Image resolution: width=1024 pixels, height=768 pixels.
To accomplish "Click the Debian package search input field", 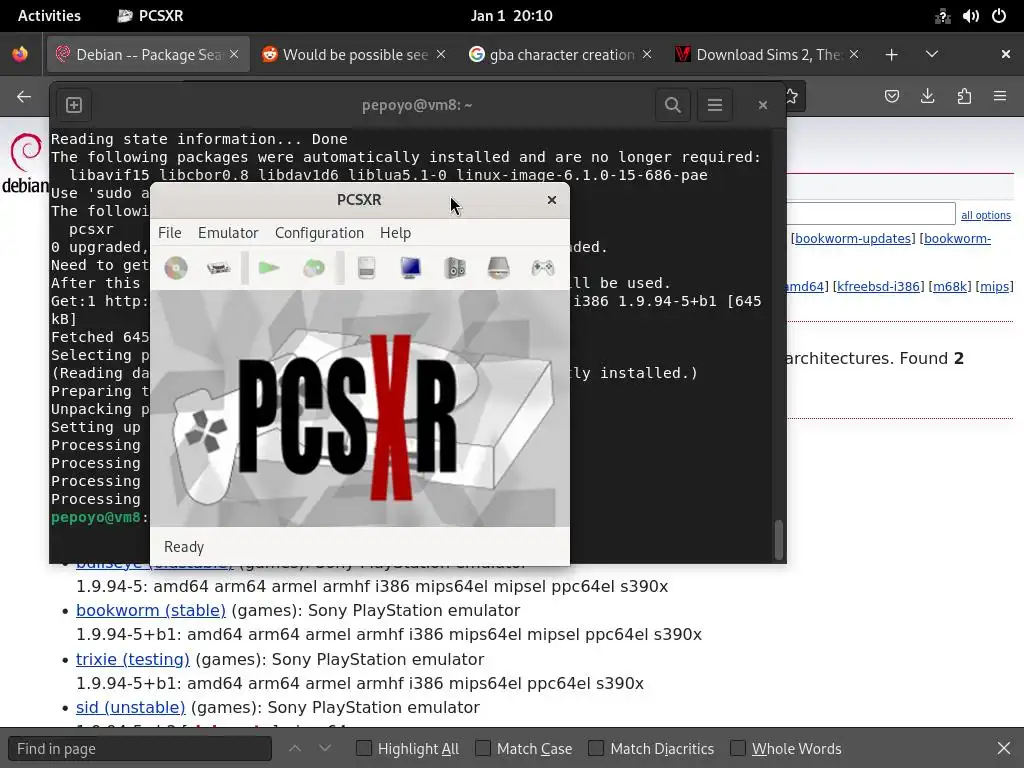I will pyautogui.click(x=871, y=214).
